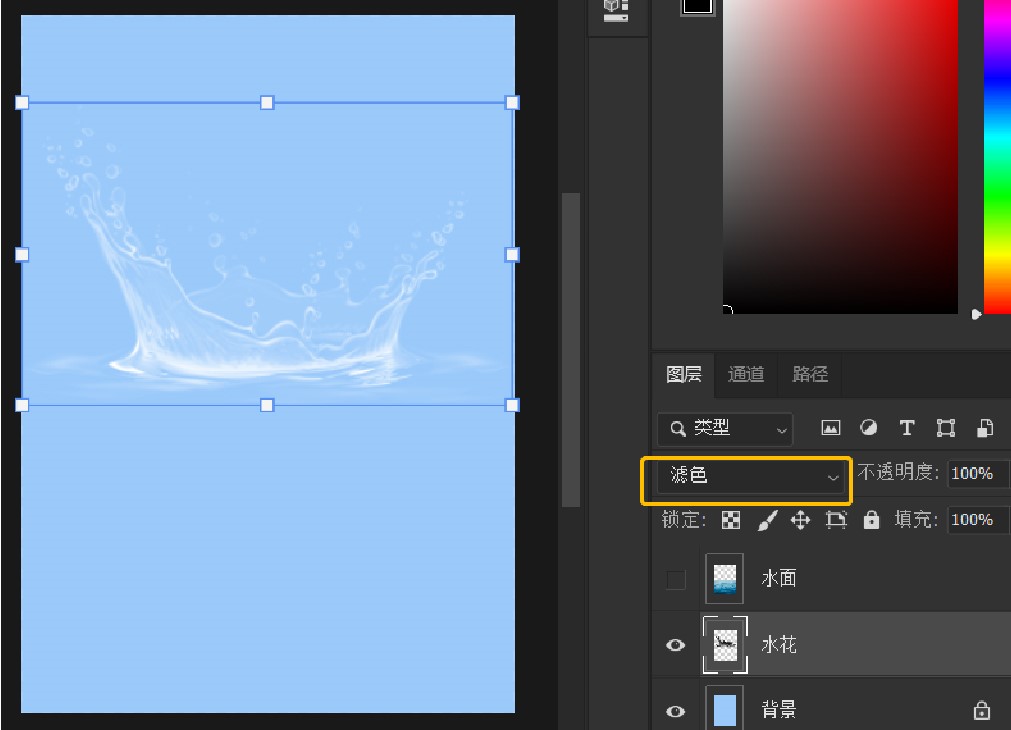The width and height of the screenshot is (1011, 730).
Task: Click the 不透明度 opacity value field
Action: (976, 473)
